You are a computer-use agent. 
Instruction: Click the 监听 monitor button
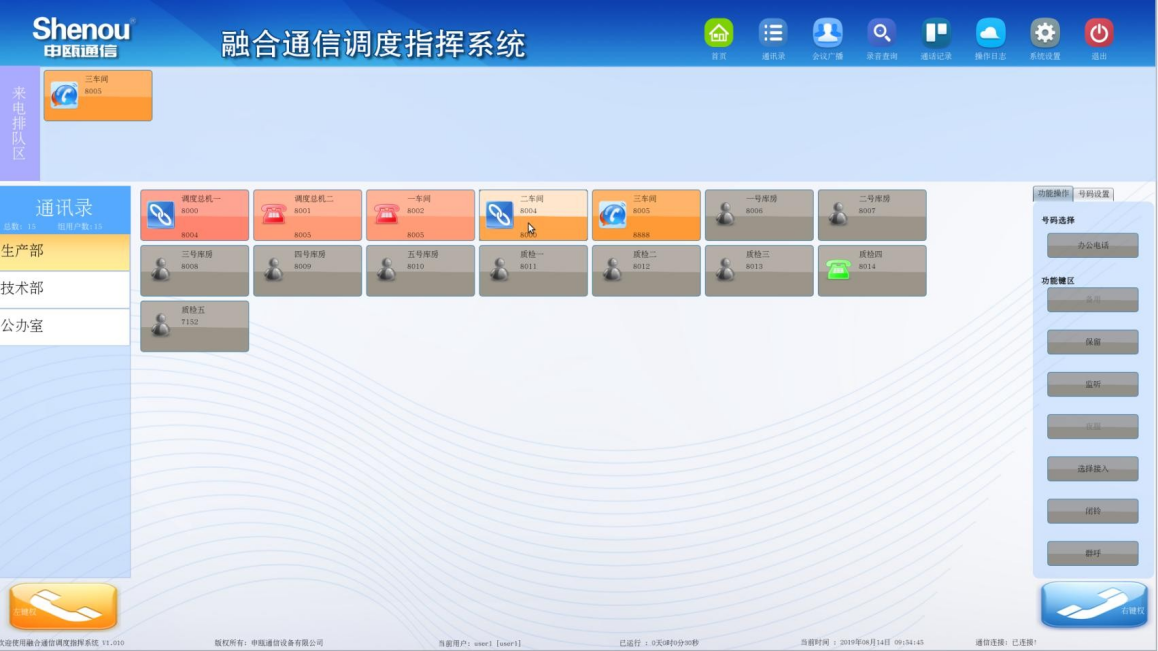pyautogui.click(x=1092, y=384)
